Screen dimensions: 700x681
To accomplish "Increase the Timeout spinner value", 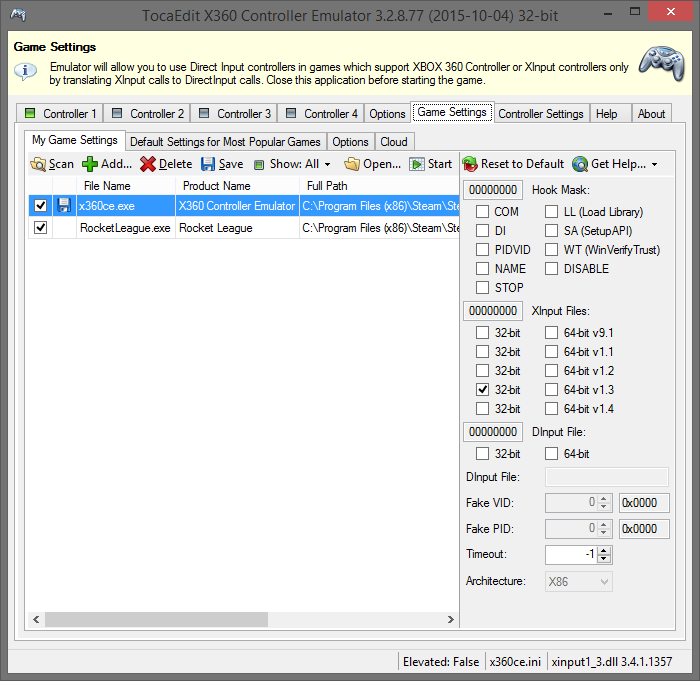I will pos(604,551).
